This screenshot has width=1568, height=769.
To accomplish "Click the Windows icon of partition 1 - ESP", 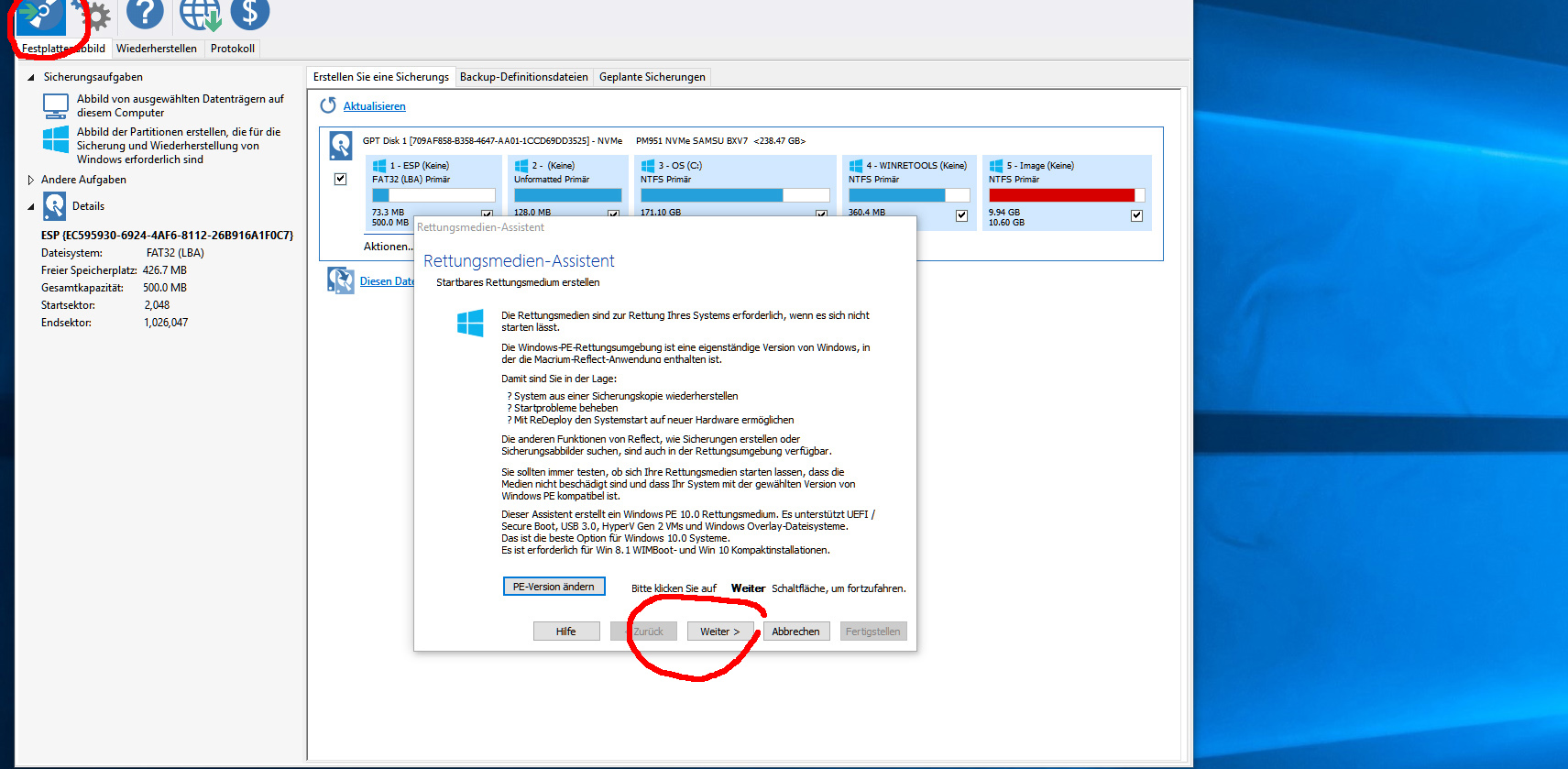I will (x=379, y=166).
